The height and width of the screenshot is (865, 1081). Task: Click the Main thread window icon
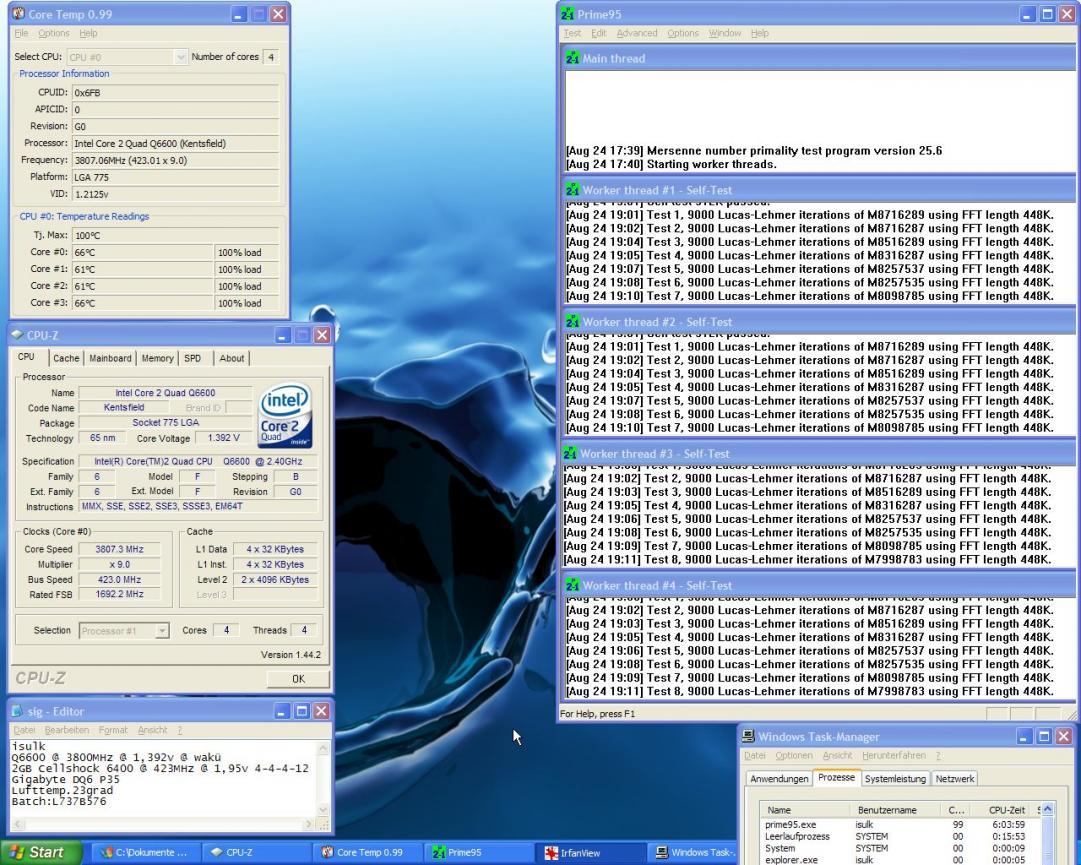572,59
